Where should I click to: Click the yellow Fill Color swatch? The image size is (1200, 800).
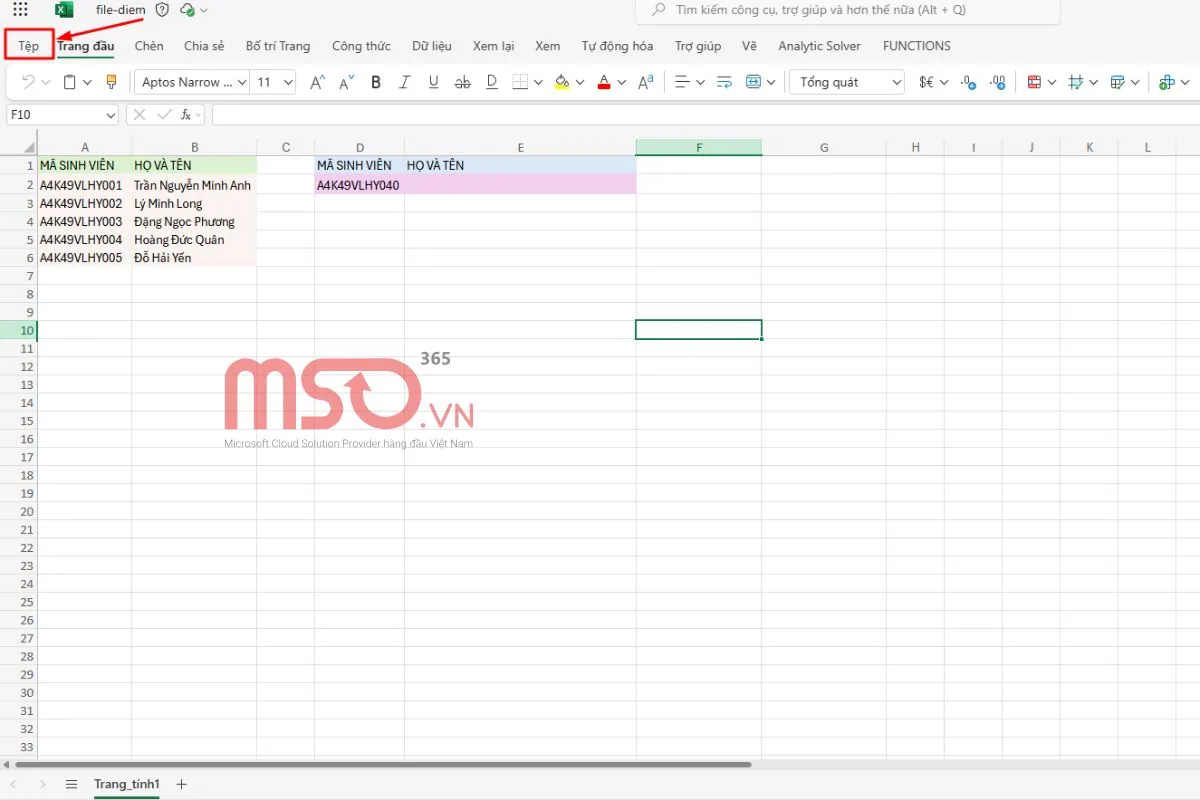pos(562,82)
